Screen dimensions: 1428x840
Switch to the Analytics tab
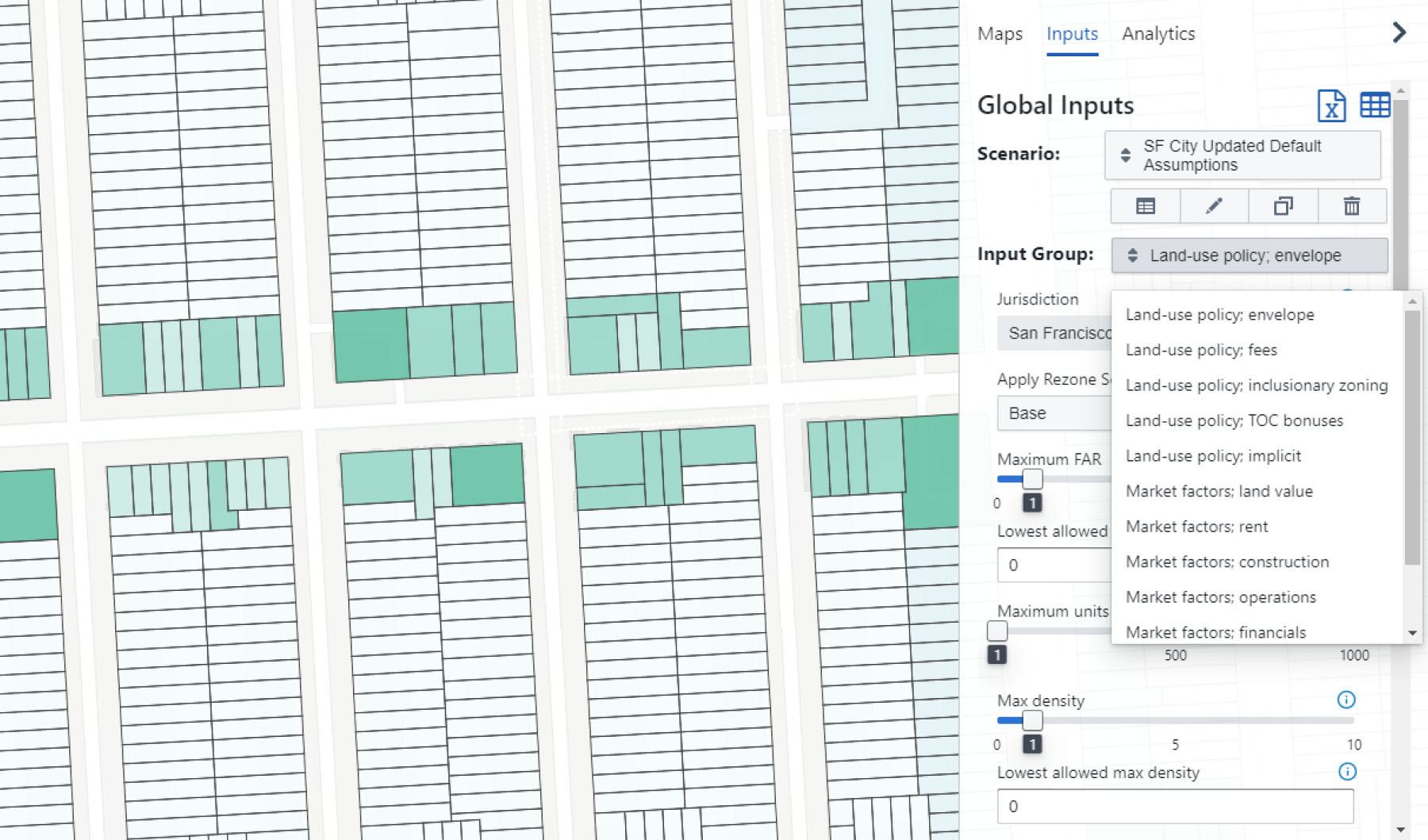coord(1158,34)
